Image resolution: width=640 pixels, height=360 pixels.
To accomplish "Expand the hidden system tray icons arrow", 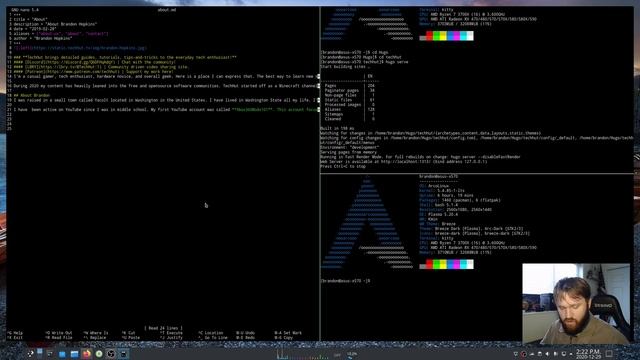I will click(571, 354).
